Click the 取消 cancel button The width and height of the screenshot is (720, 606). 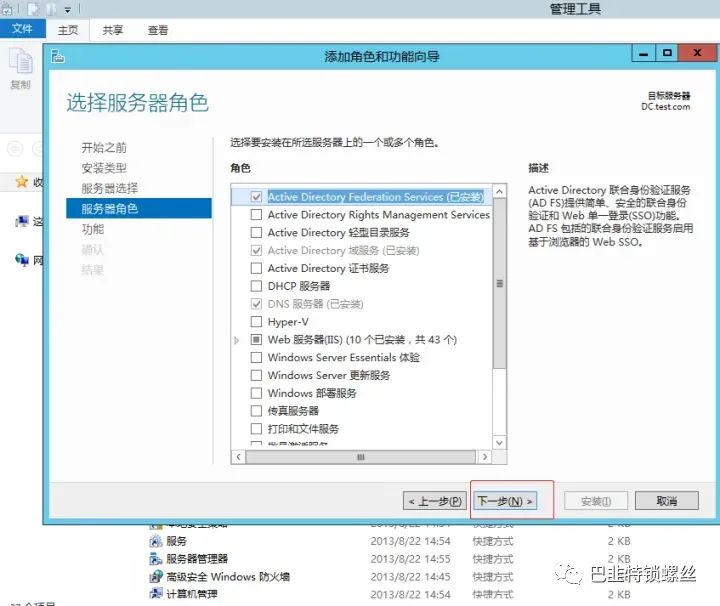(x=667, y=501)
